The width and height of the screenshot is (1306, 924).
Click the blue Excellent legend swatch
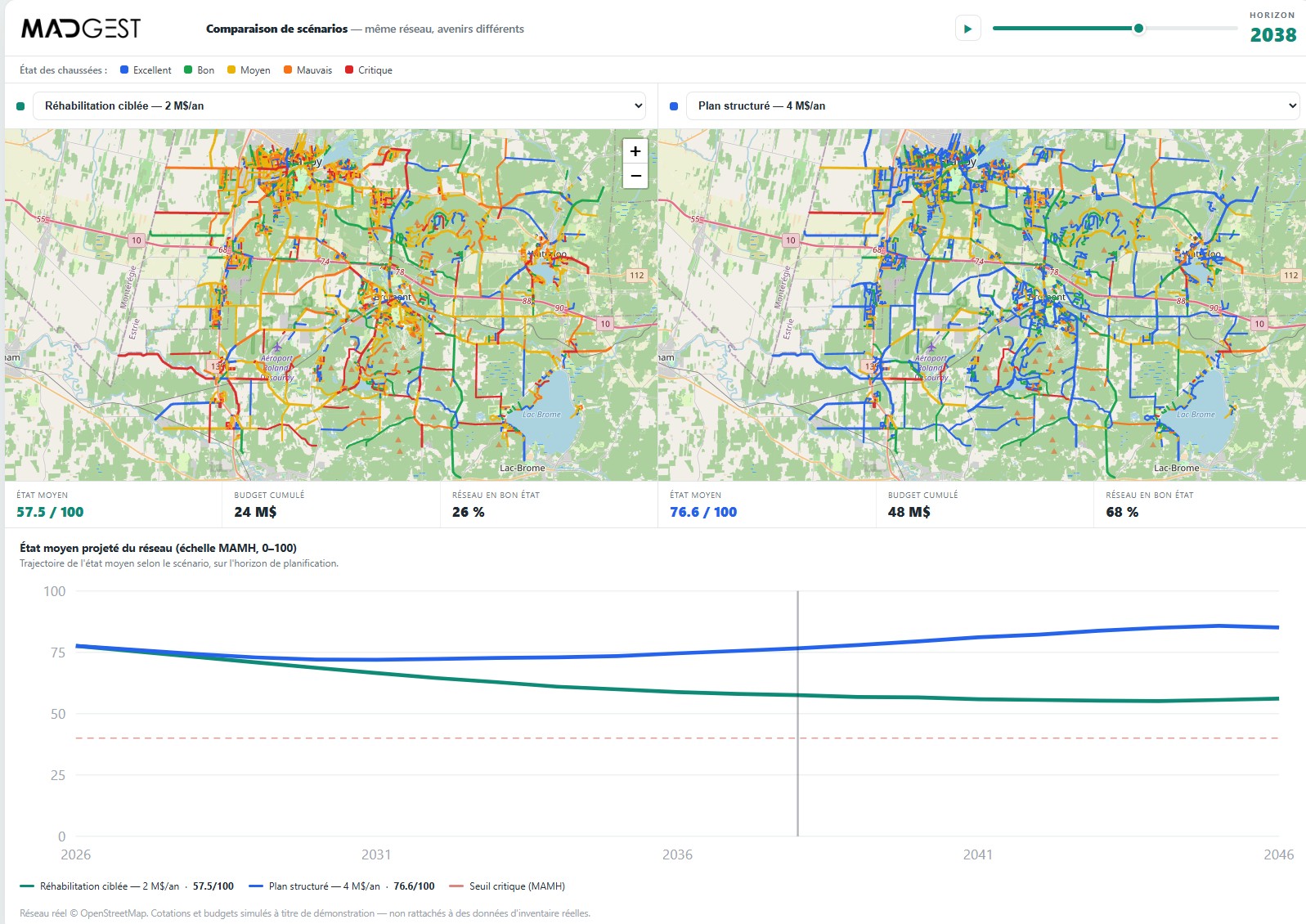click(124, 70)
